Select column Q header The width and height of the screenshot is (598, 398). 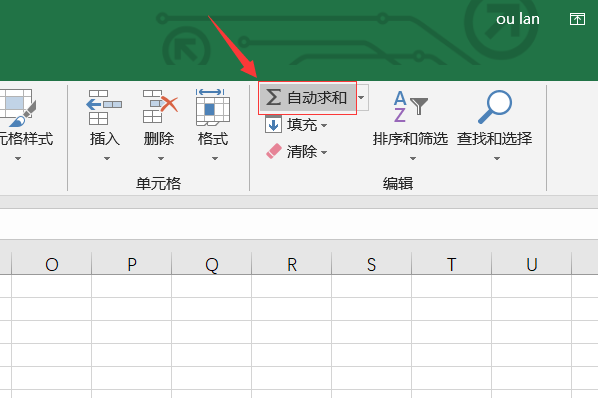point(212,263)
